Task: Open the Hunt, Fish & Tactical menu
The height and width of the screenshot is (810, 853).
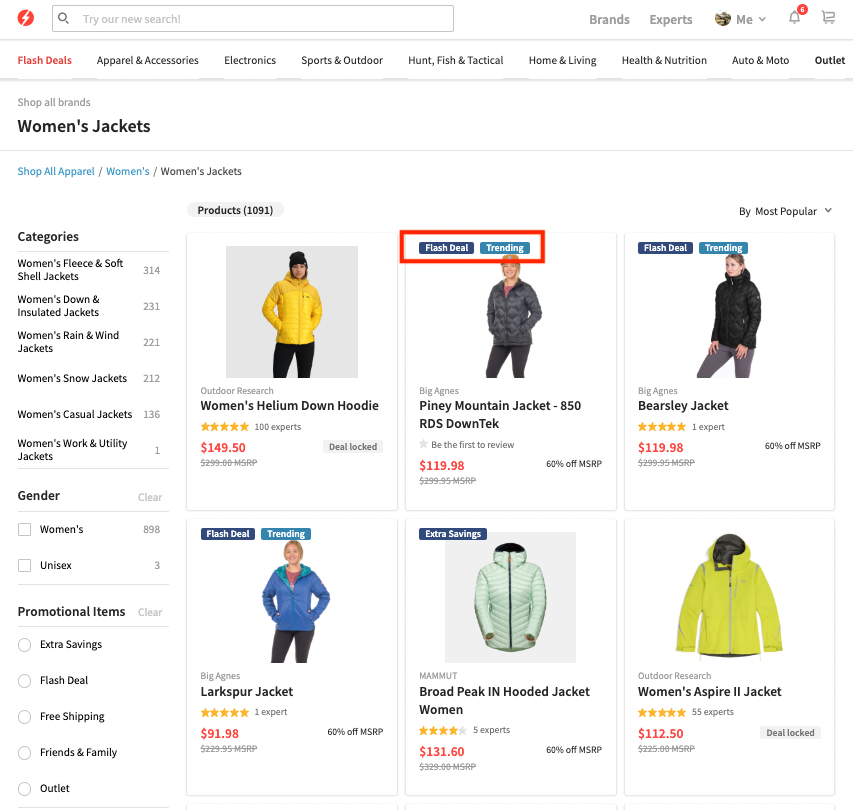Action: click(x=456, y=60)
